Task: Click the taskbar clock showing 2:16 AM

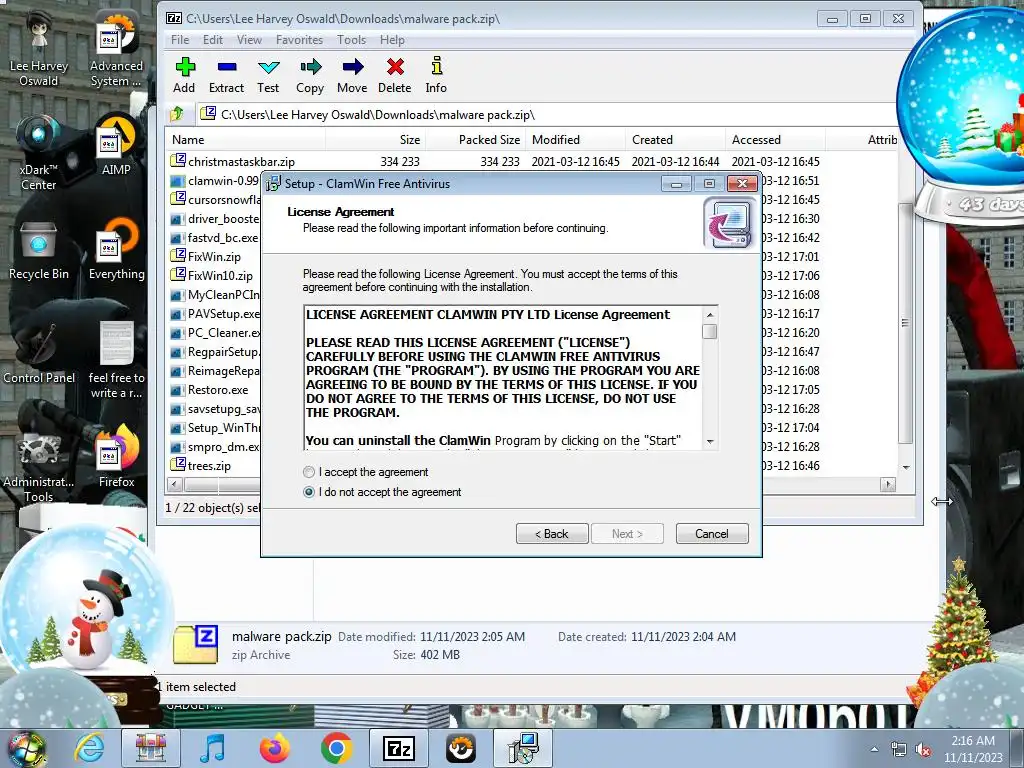Action: 973,749
